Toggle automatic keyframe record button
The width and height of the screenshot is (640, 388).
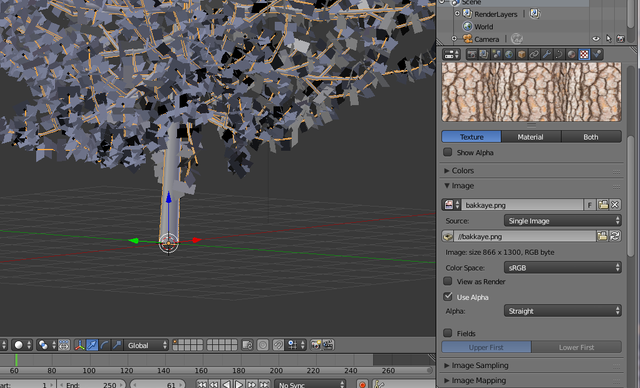(x=362, y=384)
